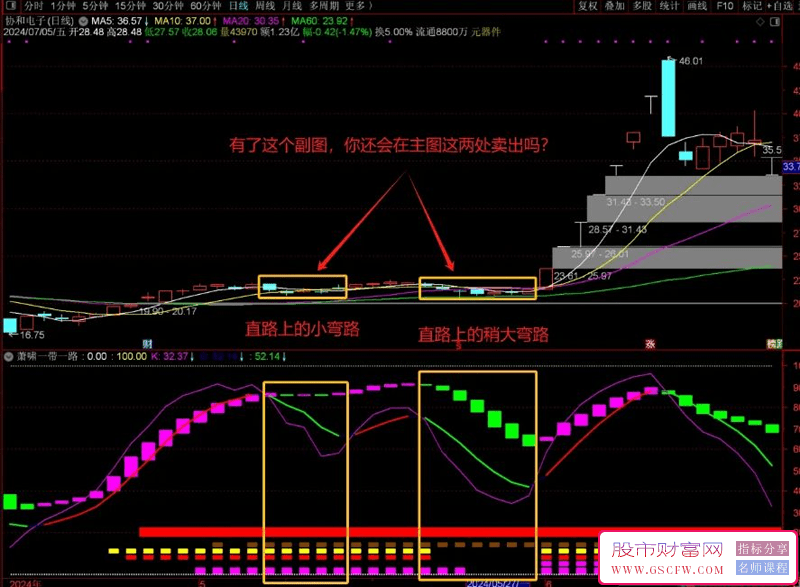Switch to the 1分钟 period
Screen dimensions: 800x587
point(63,6)
